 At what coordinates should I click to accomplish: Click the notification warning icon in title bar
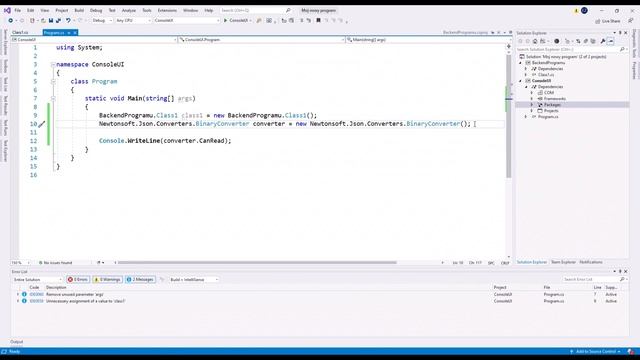576,11
